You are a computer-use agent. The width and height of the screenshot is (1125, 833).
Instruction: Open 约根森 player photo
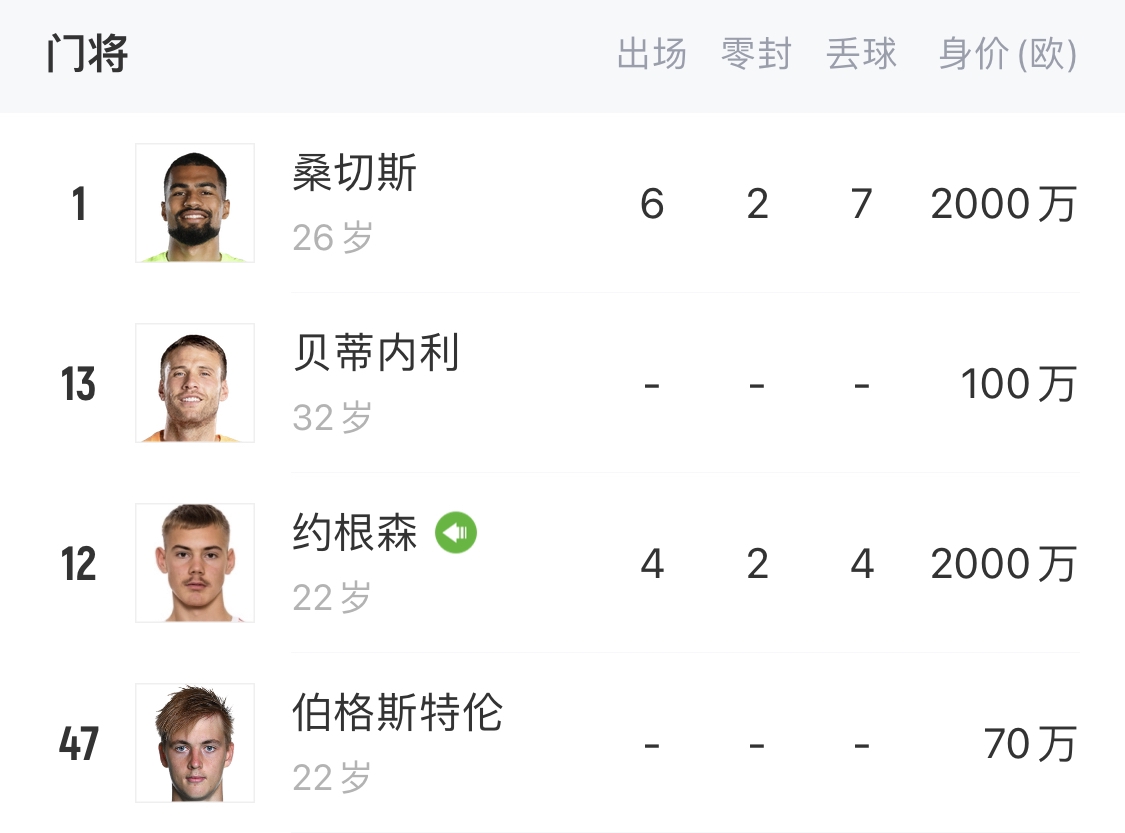click(195, 563)
